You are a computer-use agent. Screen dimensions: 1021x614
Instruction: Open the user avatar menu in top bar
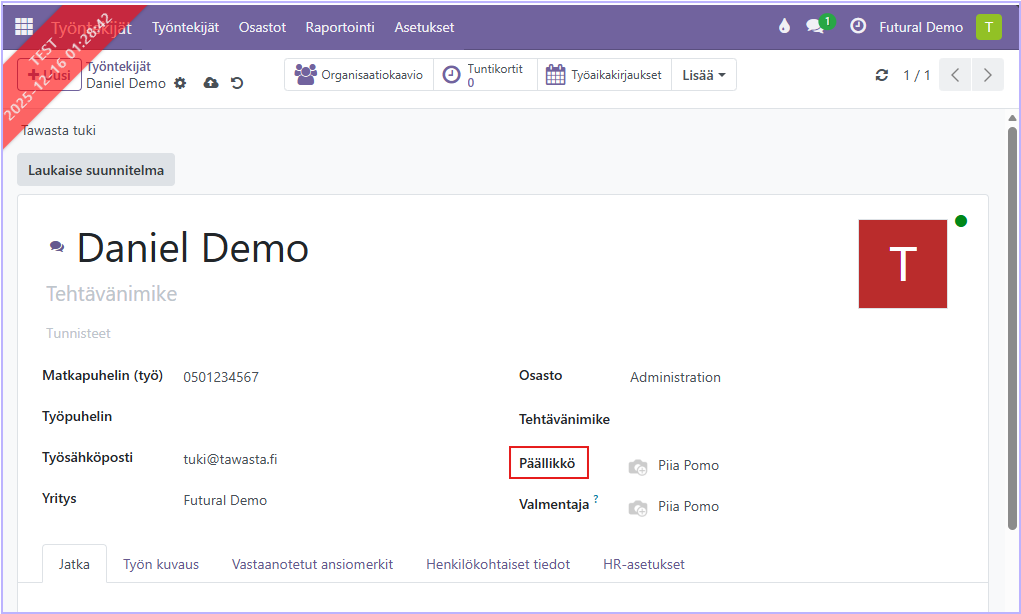pos(988,27)
